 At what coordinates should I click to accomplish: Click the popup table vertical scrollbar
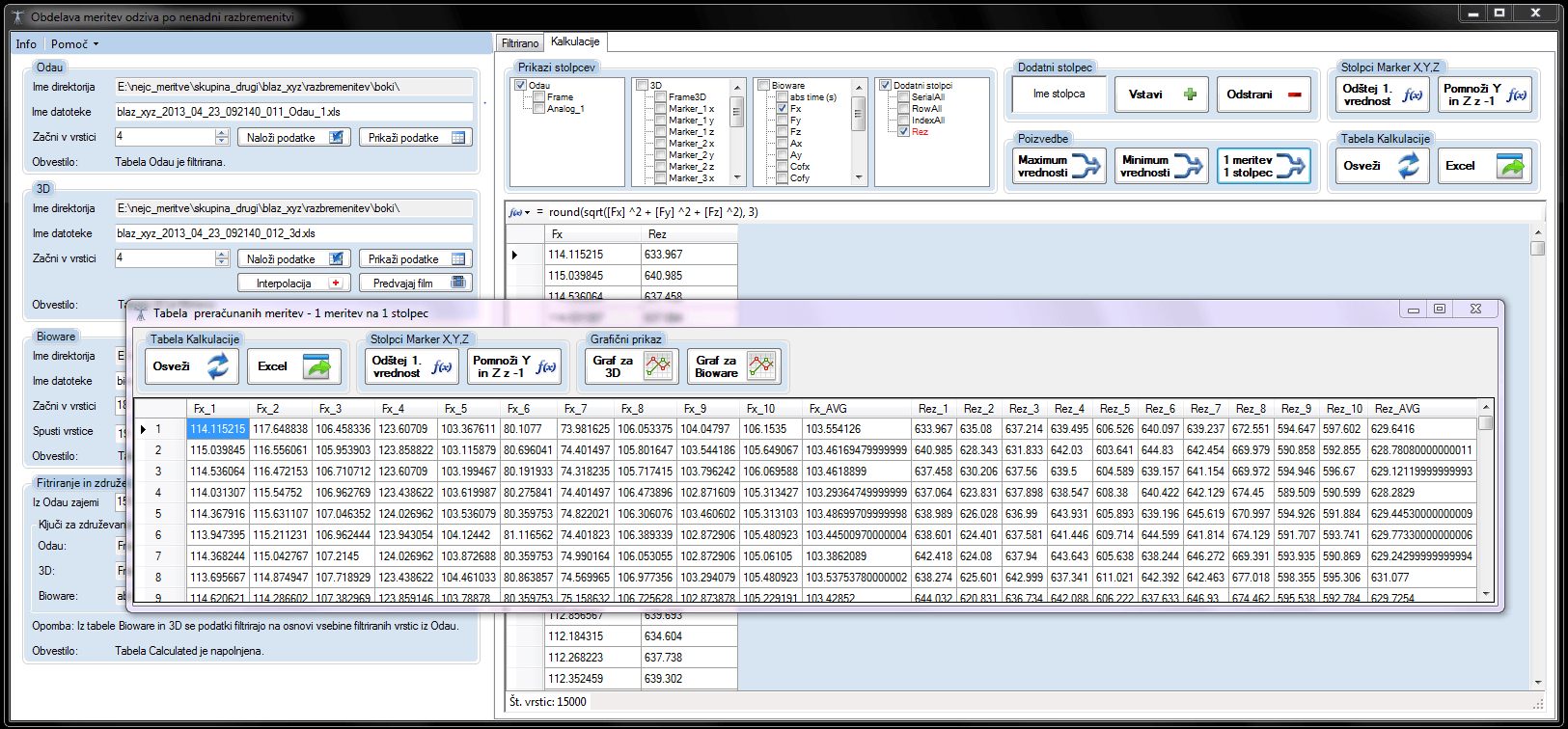tap(1486, 500)
